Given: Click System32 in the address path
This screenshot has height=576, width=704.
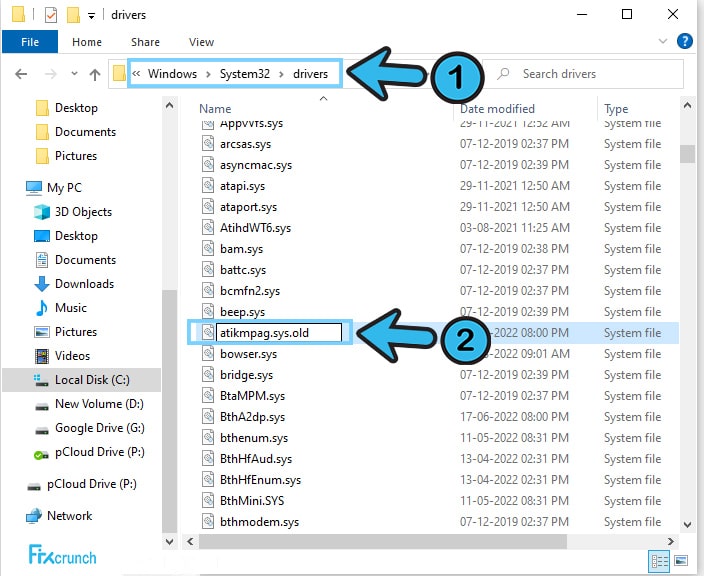Looking at the screenshot, I should tap(245, 74).
